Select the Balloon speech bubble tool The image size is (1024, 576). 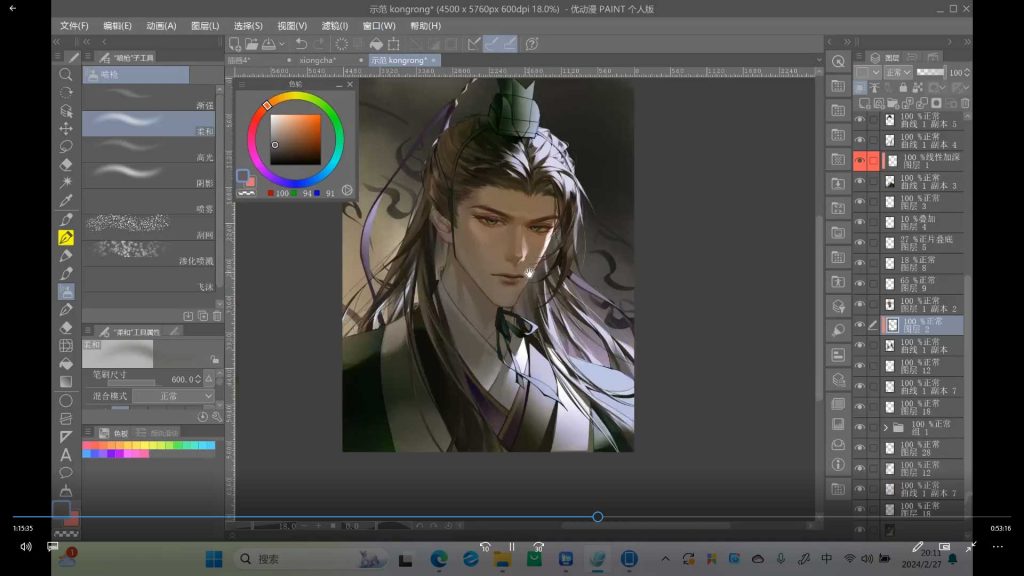click(66, 472)
